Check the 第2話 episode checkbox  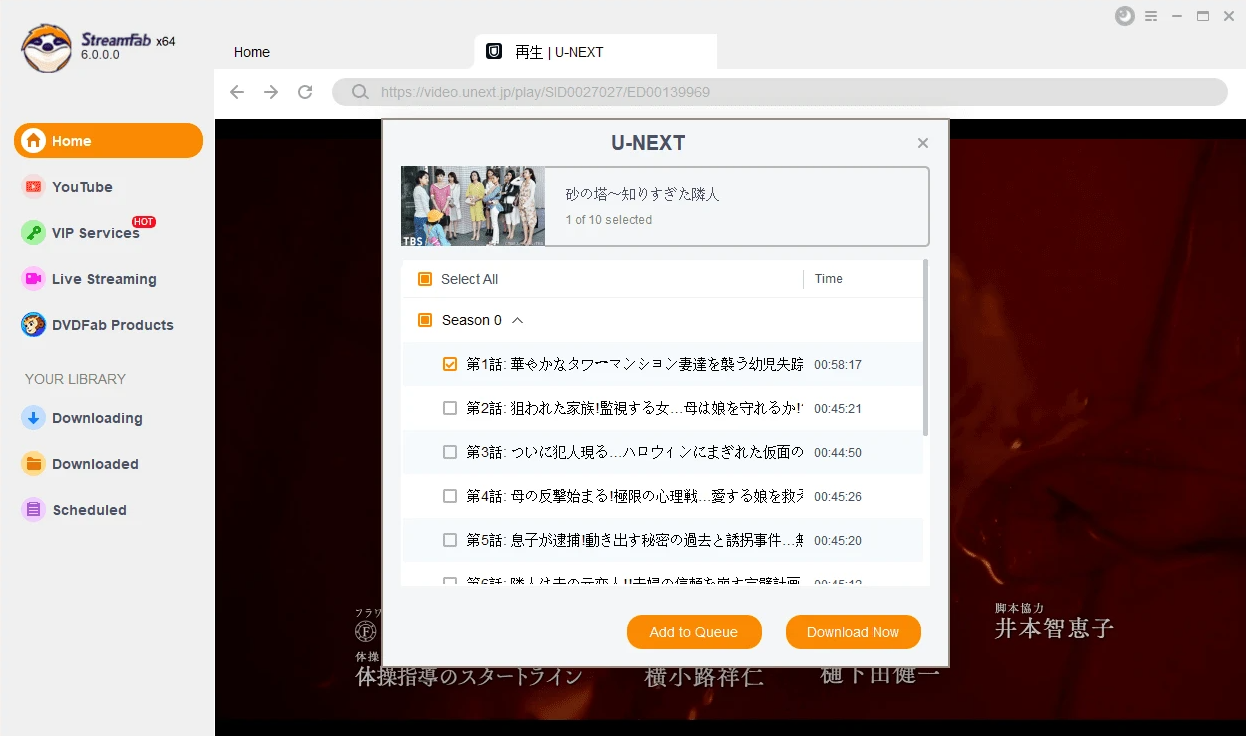[450, 409]
